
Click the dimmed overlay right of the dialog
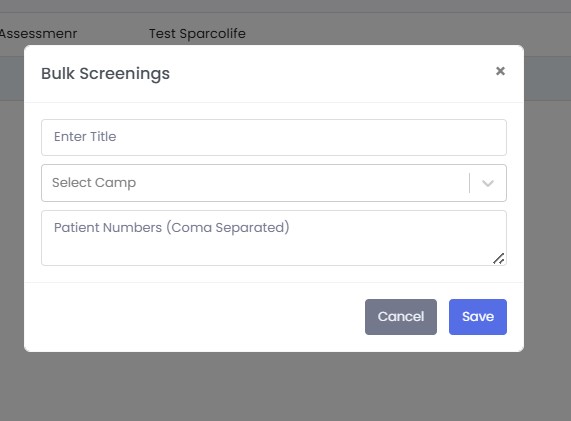tap(548, 219)
